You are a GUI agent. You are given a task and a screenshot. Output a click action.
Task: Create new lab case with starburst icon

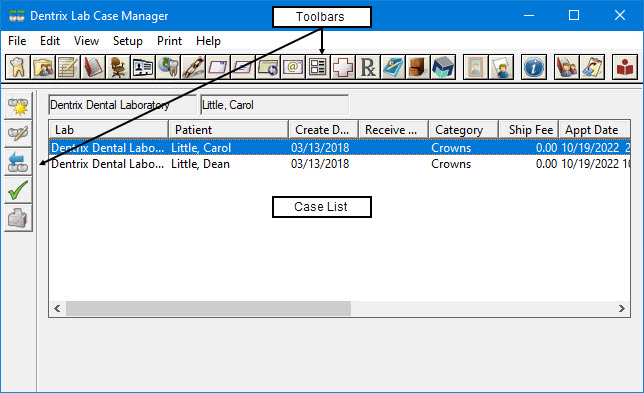pos(18,106)
